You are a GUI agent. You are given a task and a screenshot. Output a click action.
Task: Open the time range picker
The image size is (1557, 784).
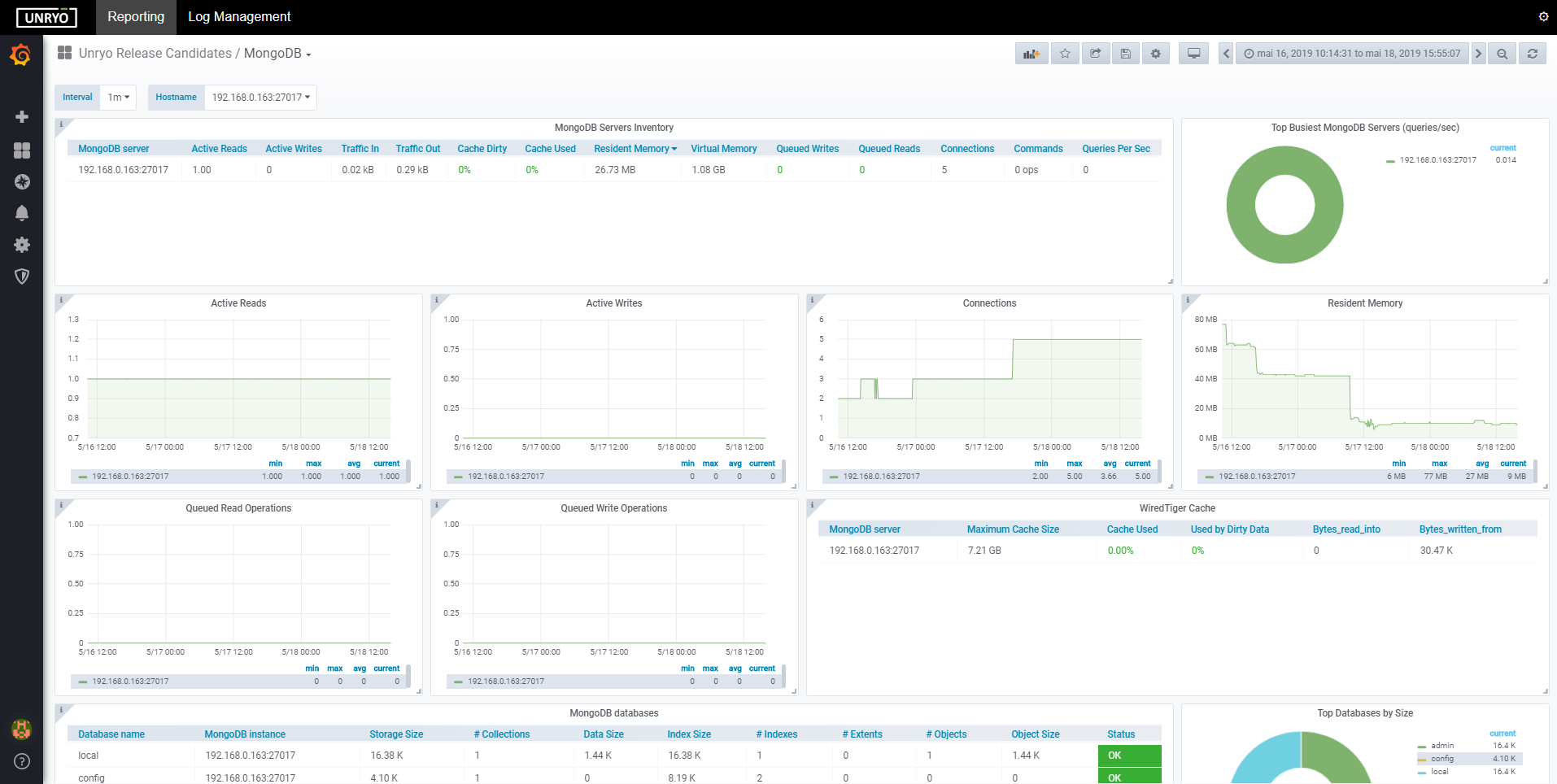(1352, 54)
